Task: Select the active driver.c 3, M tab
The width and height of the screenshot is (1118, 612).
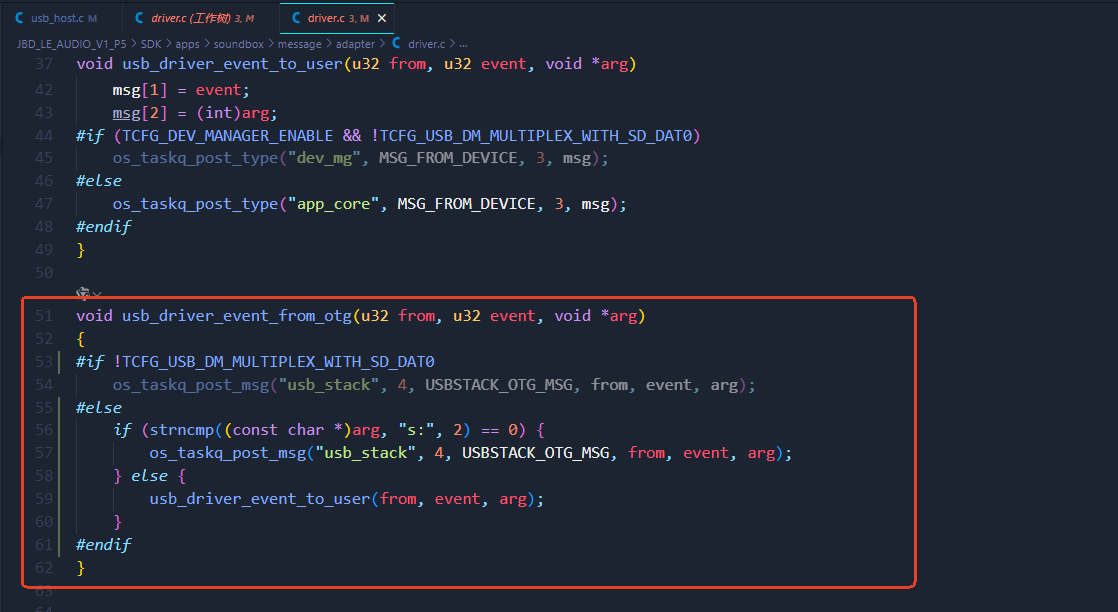Action: 337,18
